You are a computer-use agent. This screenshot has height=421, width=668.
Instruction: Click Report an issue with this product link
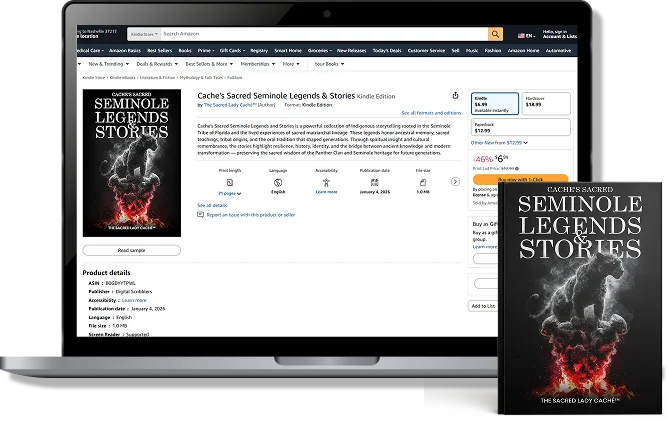click(250, 215)
